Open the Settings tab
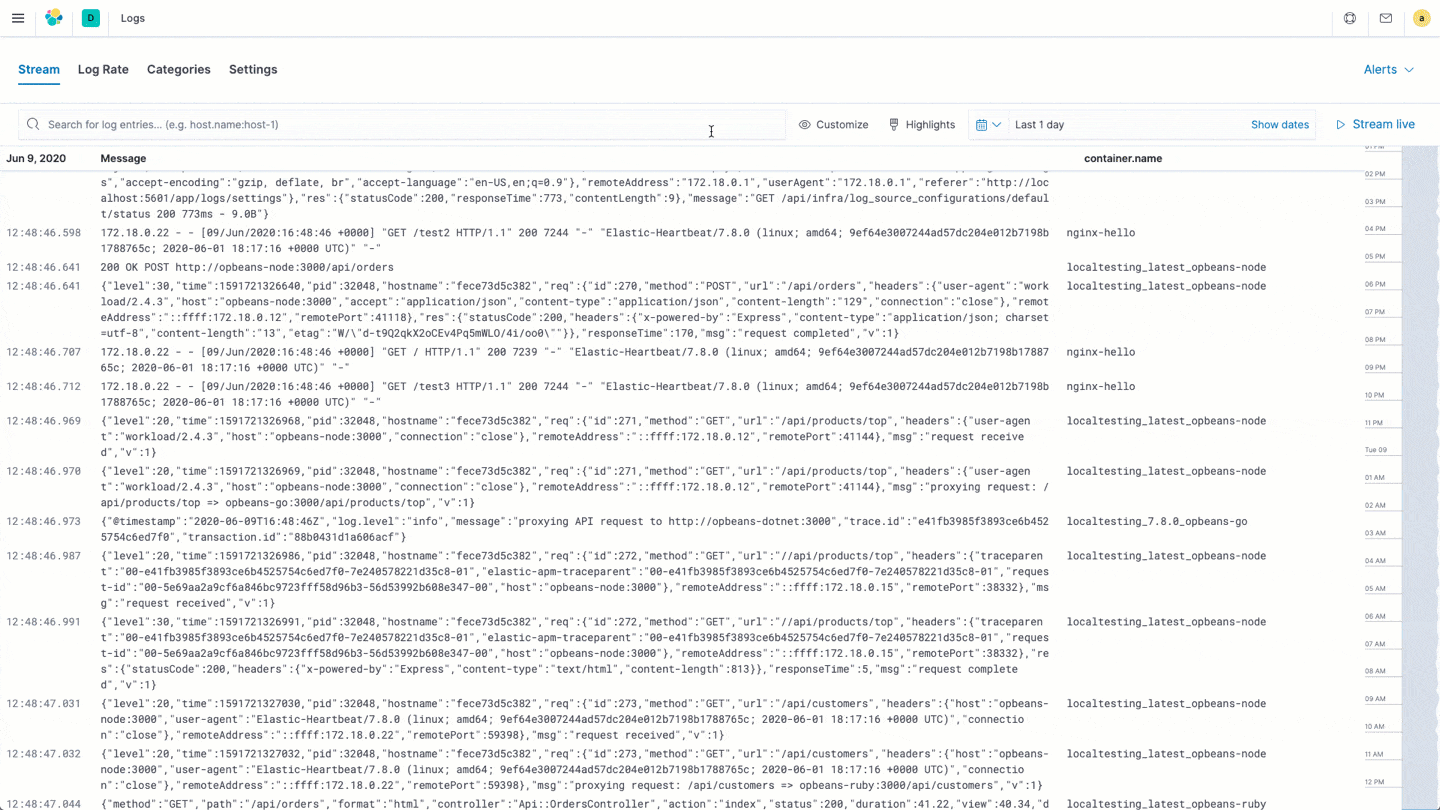 click(x=253, y=69)
